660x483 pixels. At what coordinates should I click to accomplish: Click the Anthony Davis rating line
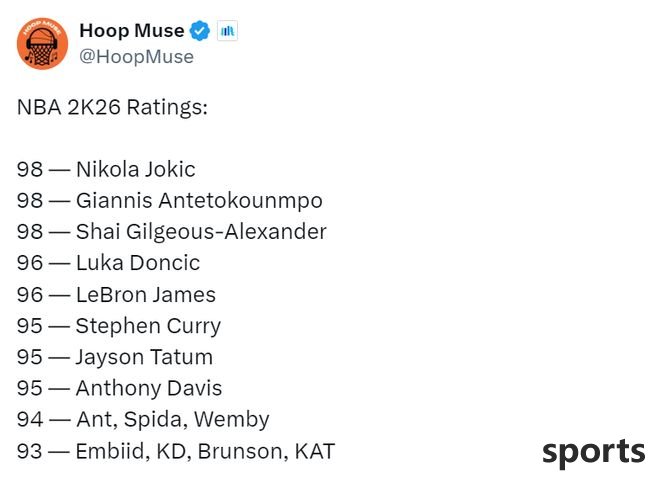[120, 388]
